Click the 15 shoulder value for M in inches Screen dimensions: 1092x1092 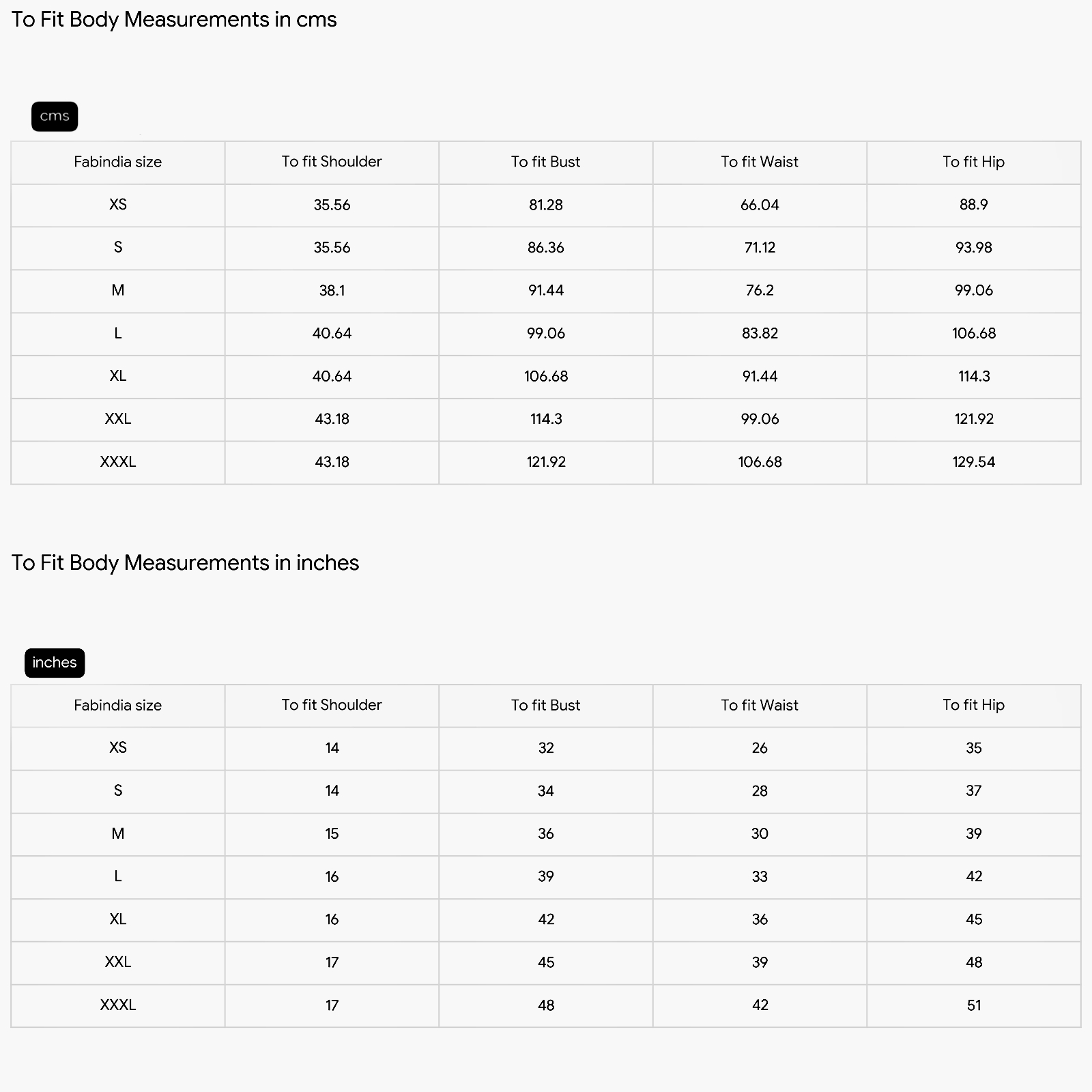click(332, 834)
